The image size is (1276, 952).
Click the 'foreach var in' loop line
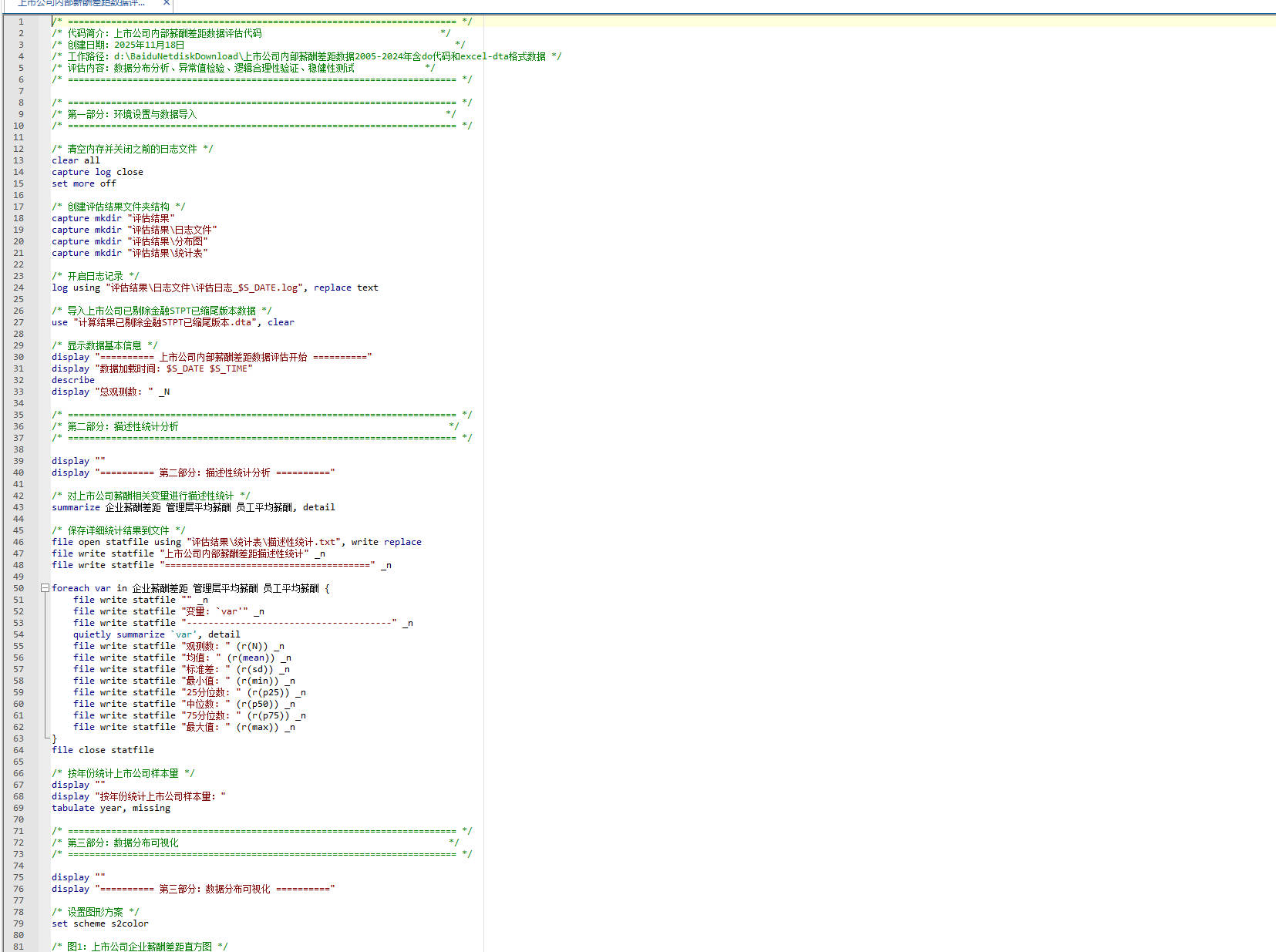190,588
